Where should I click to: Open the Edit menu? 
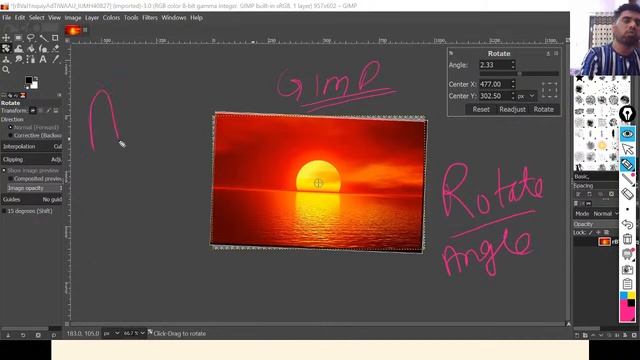pos(20,18)
